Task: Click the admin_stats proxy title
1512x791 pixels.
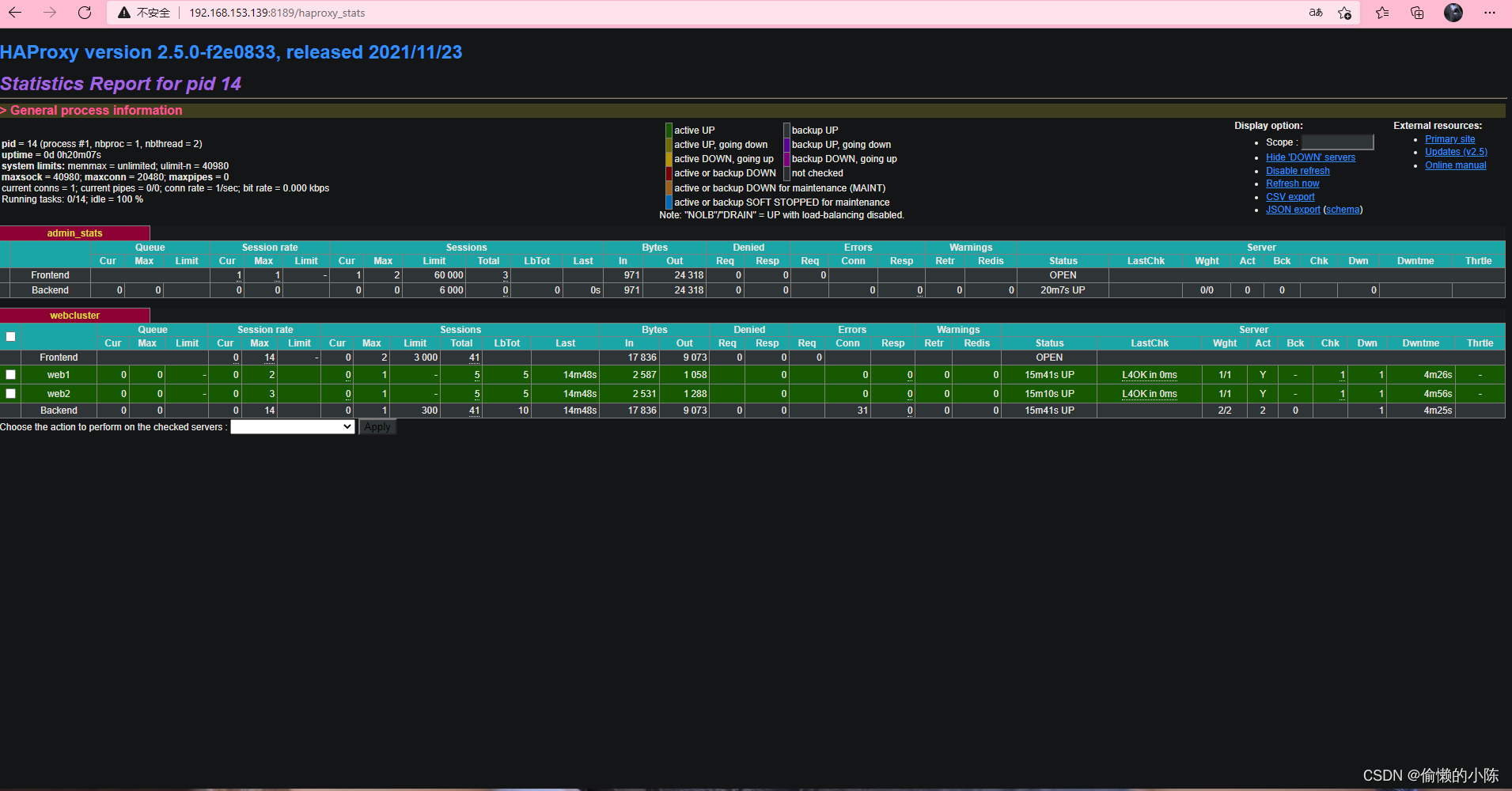Action: point(74,233)
